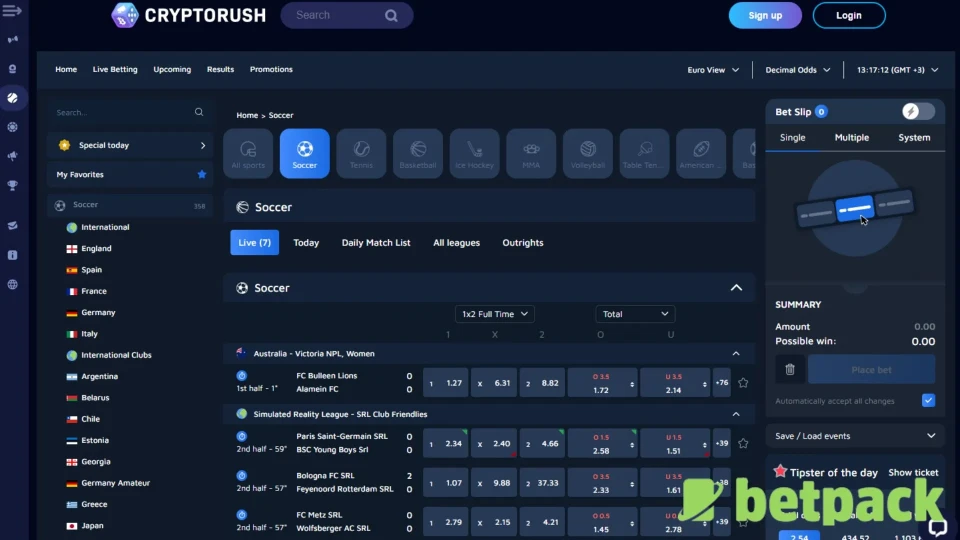Open the 1x2 Full Time dropdown

494,314
